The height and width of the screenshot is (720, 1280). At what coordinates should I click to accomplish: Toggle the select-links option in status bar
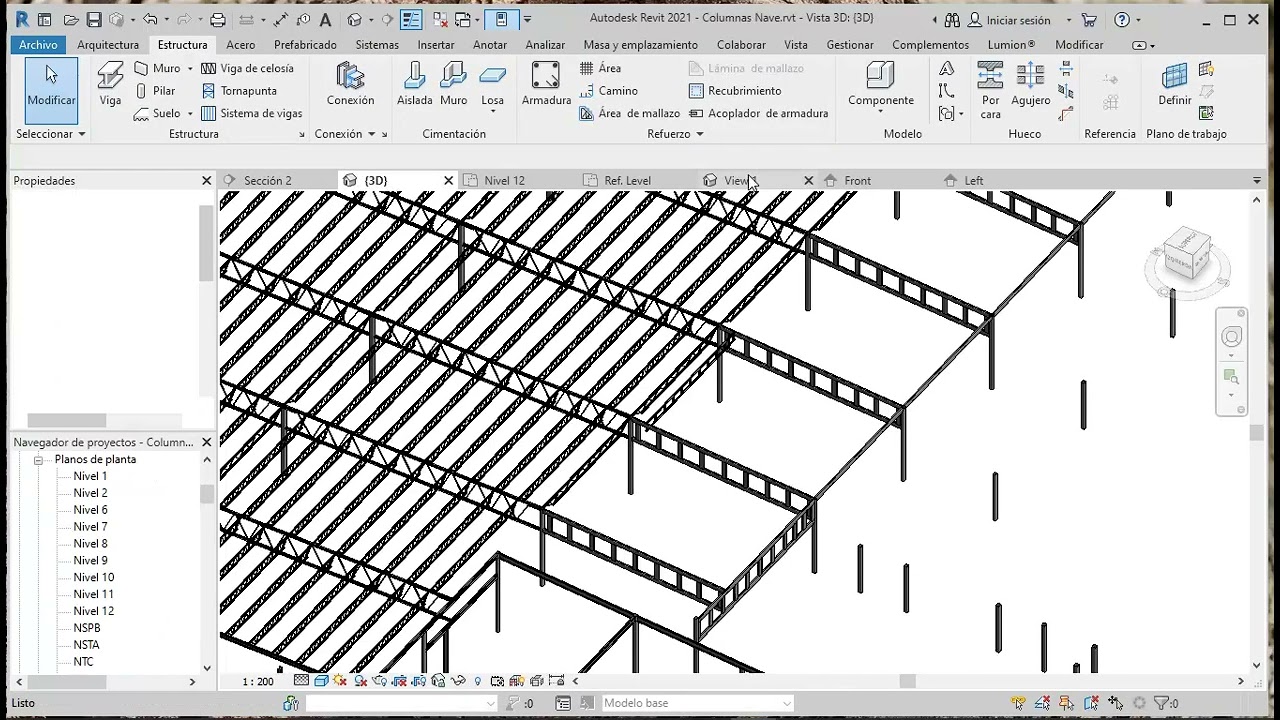[x=1019, y=703]
